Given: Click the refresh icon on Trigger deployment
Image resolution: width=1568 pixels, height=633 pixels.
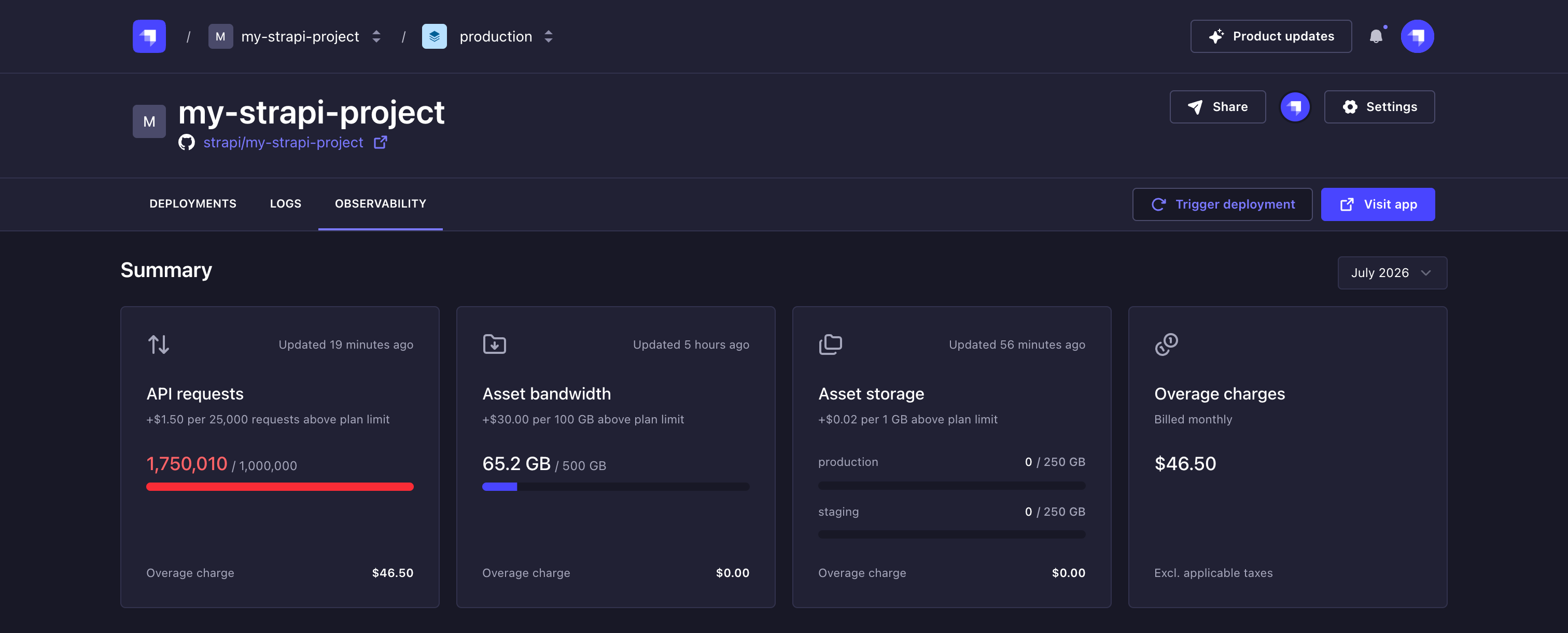Looking at the screenshot, I should [x=1158, y=205].
